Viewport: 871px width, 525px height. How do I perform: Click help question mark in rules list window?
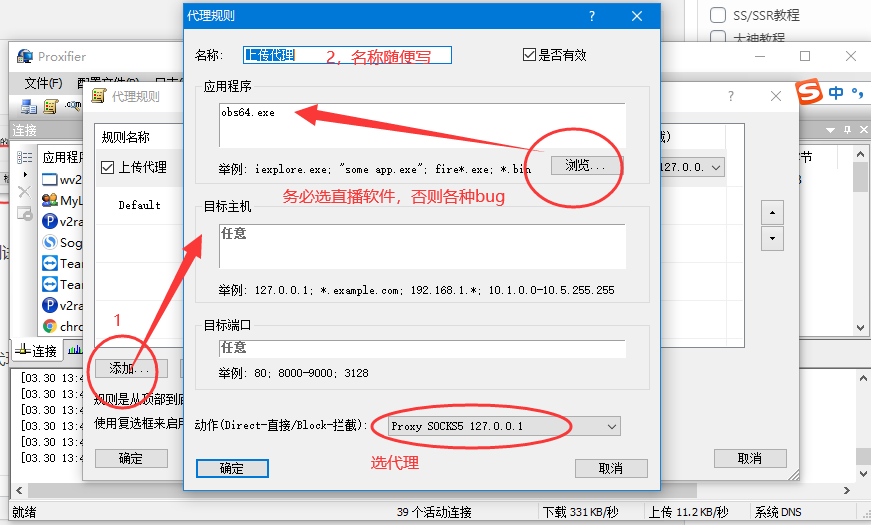point(731,96)
